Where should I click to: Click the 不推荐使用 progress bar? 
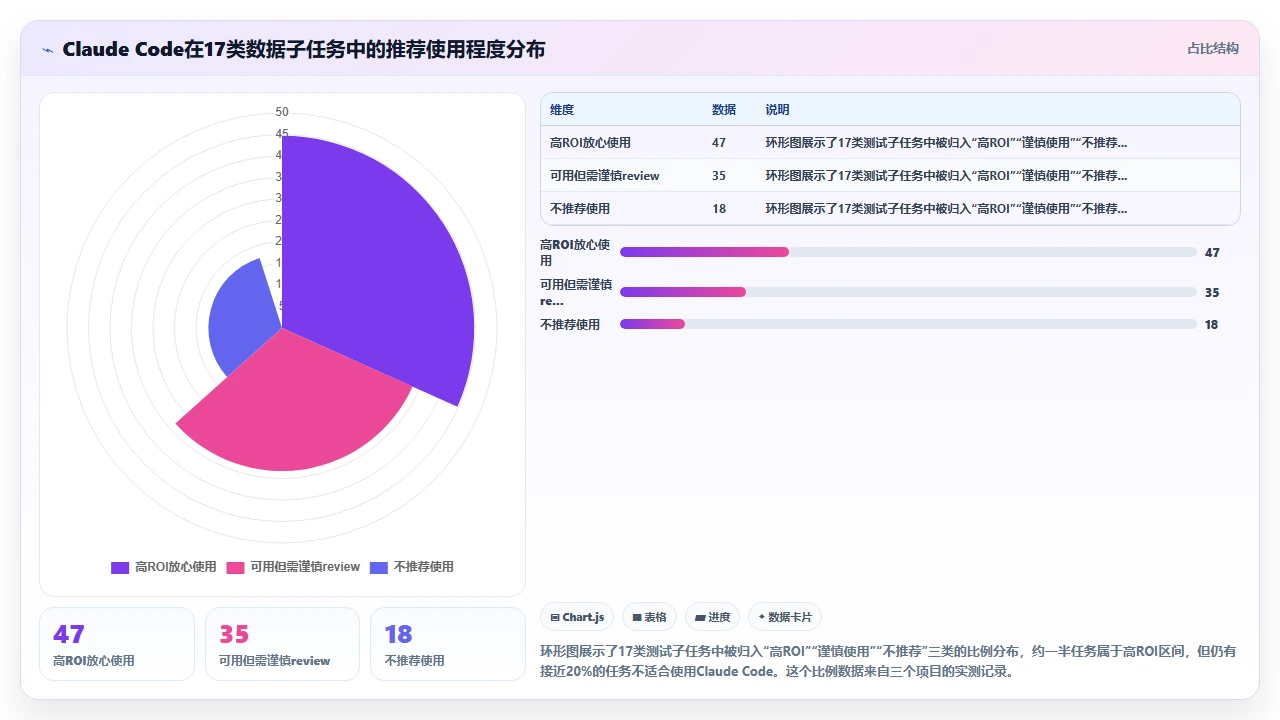[x=908, y=324]
